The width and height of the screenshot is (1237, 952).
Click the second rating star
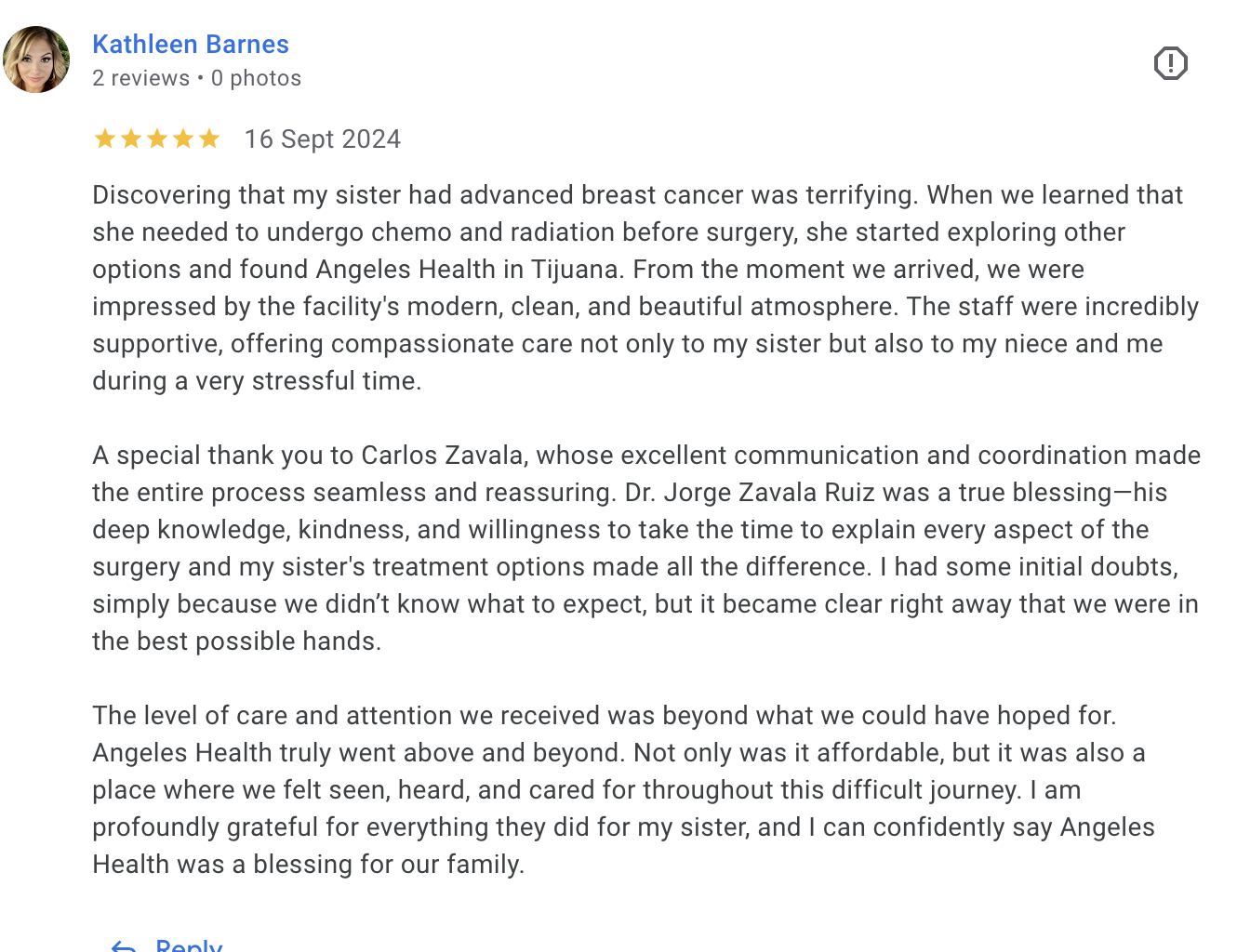click(131, 139)
